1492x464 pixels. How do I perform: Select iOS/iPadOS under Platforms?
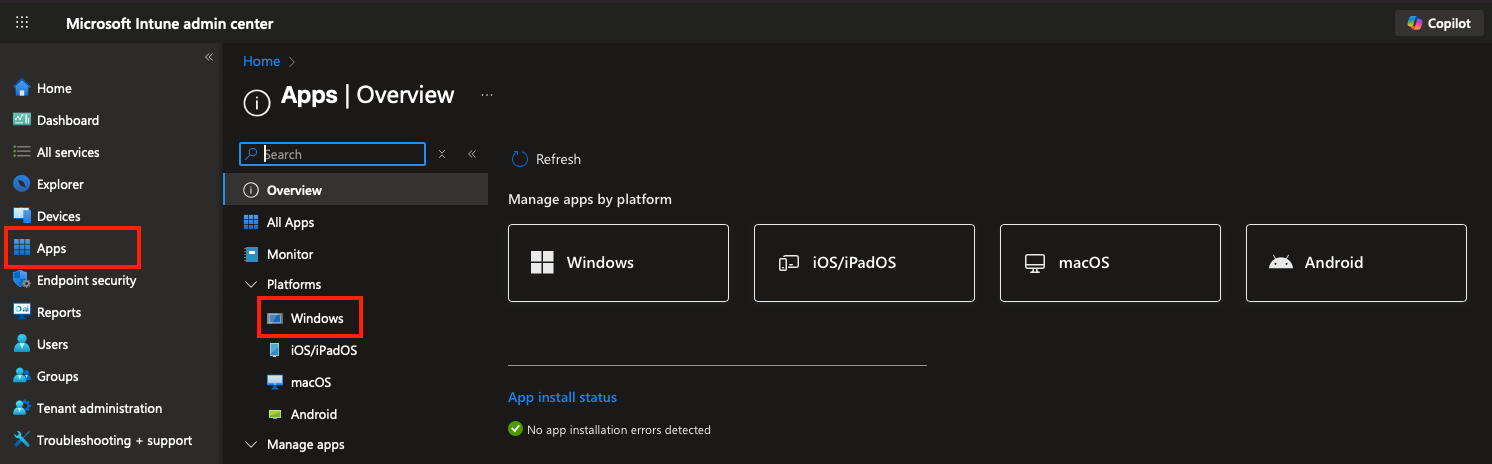point(323,350)
